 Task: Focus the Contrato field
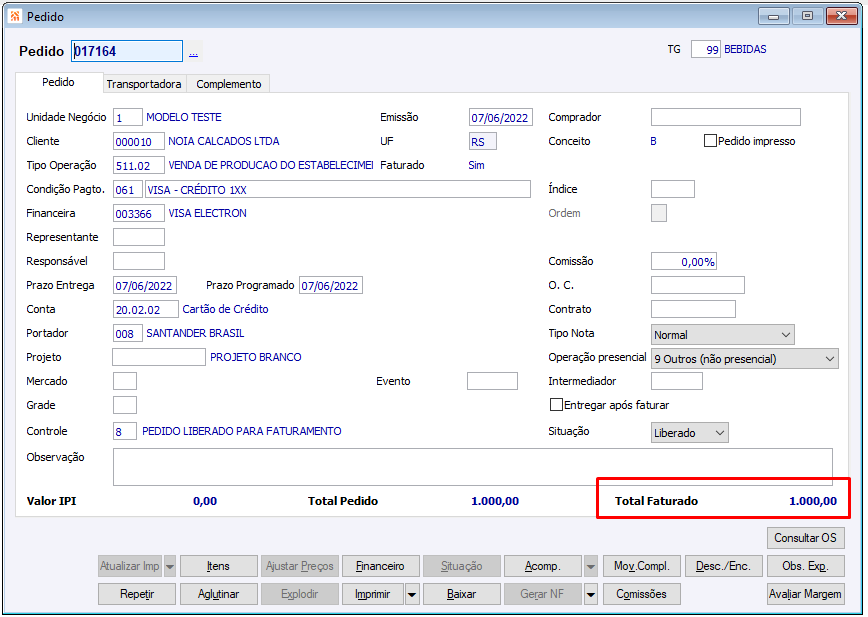tap(693, 309)
